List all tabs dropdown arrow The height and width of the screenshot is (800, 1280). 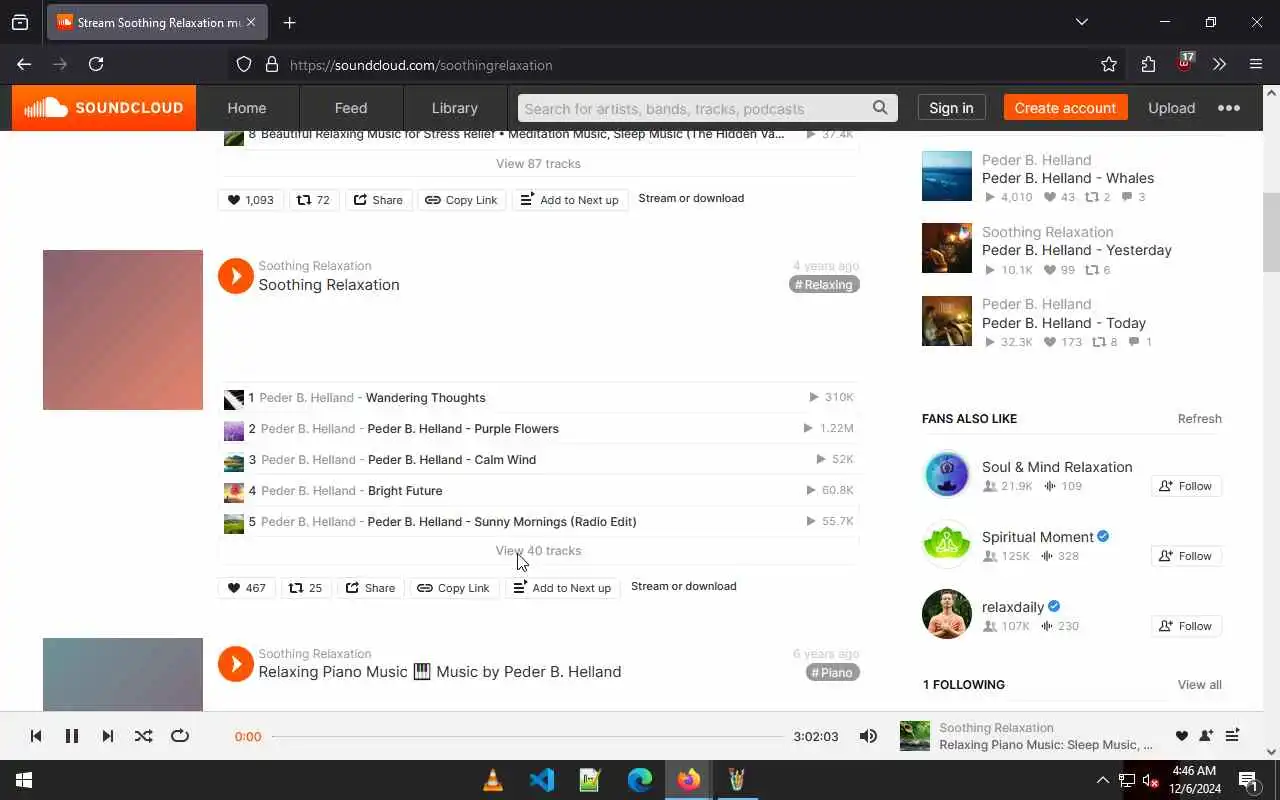[x=1081, y=22]
